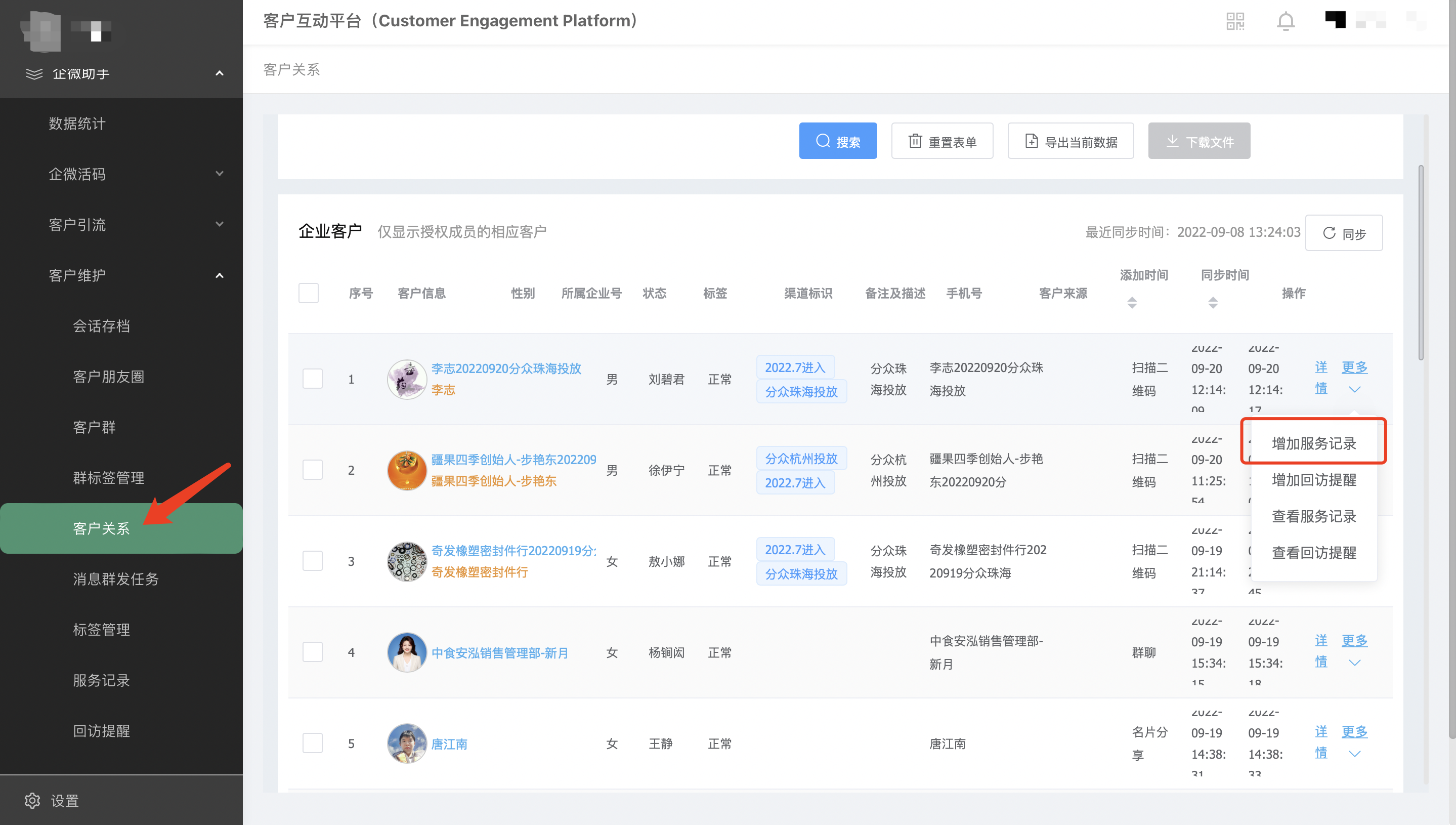This screenshot has height=825, width=1456.
Task: Open 客户朋友圈 in the sidebar
Action: (121, 376)
